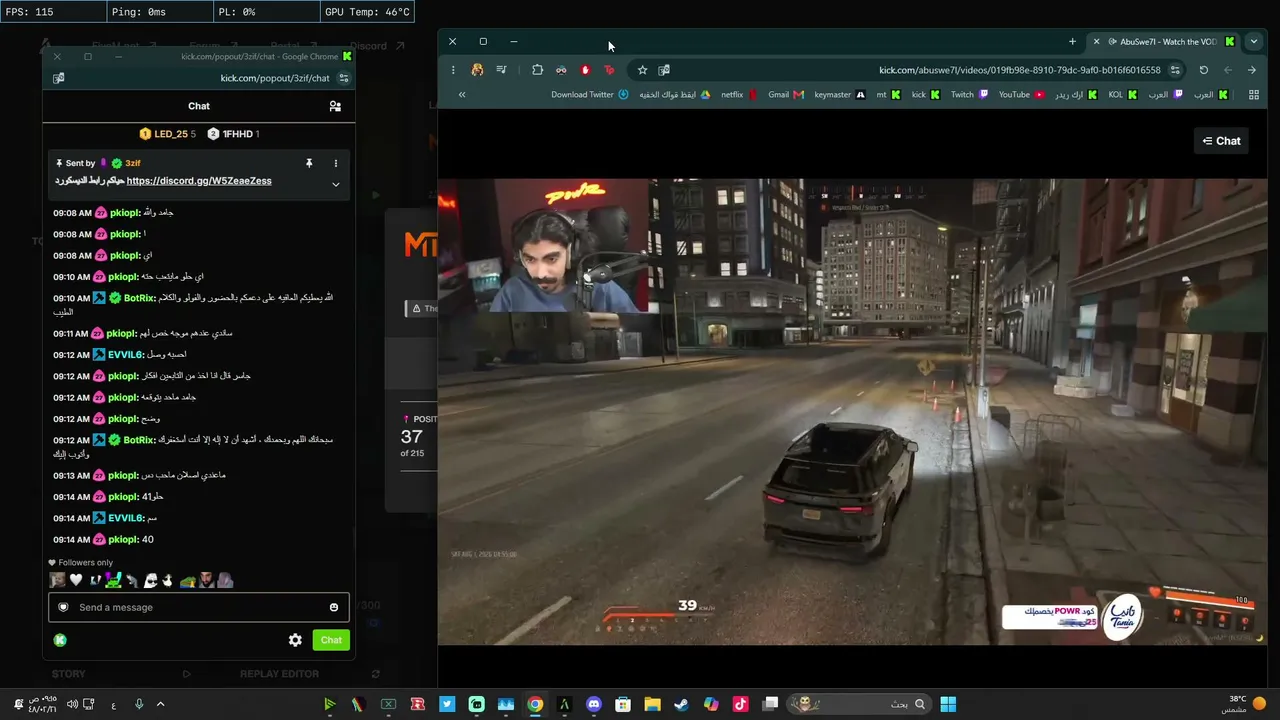Open pinned message three-dot options

point(336,163)
